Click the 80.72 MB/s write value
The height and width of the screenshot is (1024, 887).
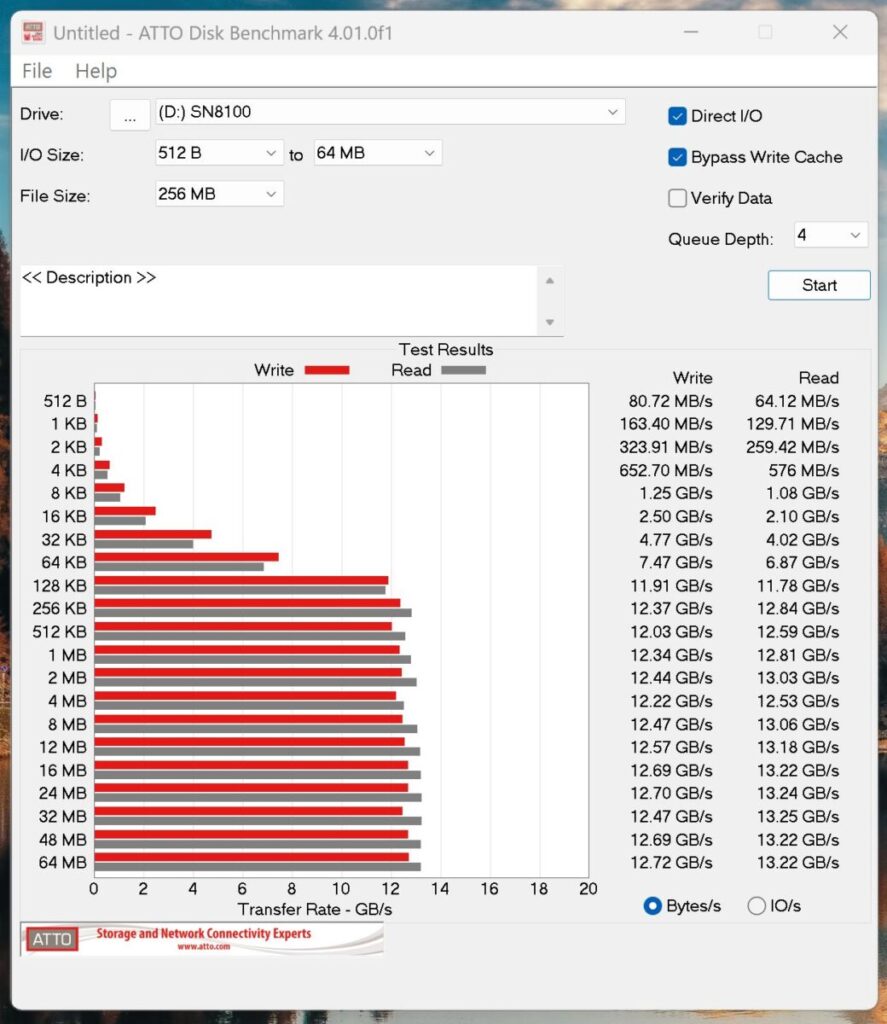tap(670, 401)
